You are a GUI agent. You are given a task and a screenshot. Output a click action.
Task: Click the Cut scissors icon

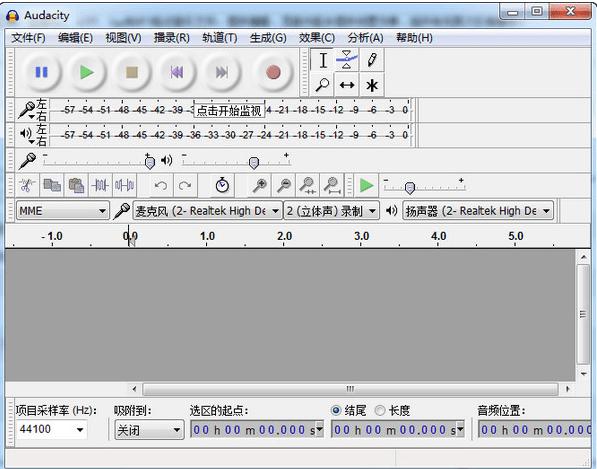(x=27, y=185)
